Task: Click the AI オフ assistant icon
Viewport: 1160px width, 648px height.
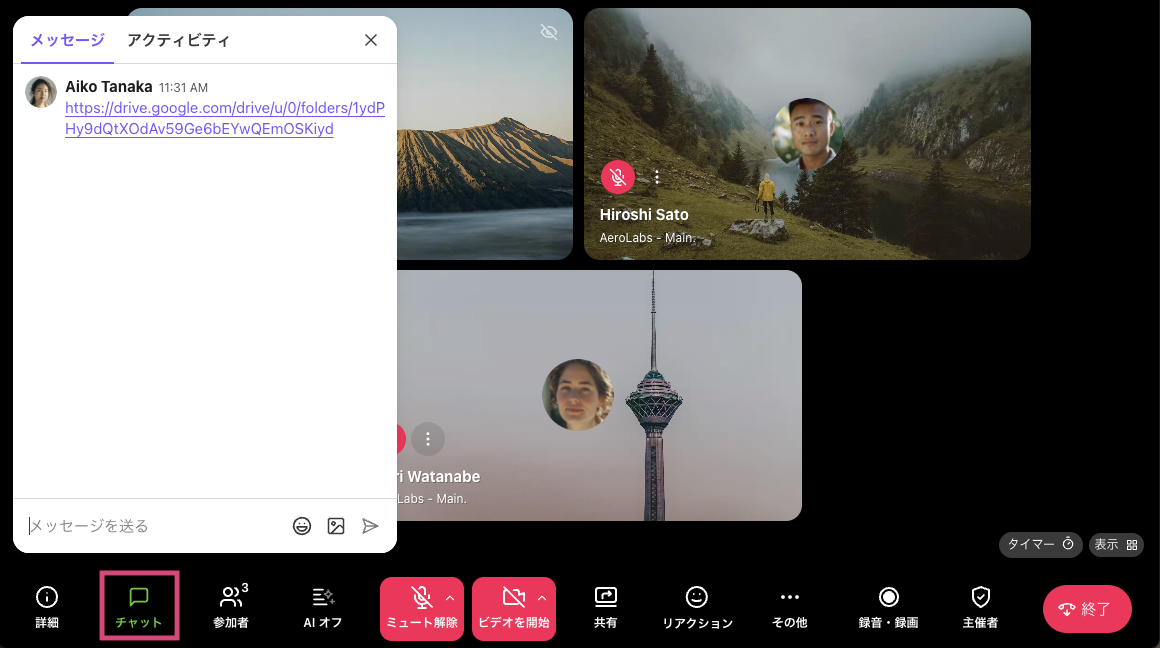Action: 322,608
